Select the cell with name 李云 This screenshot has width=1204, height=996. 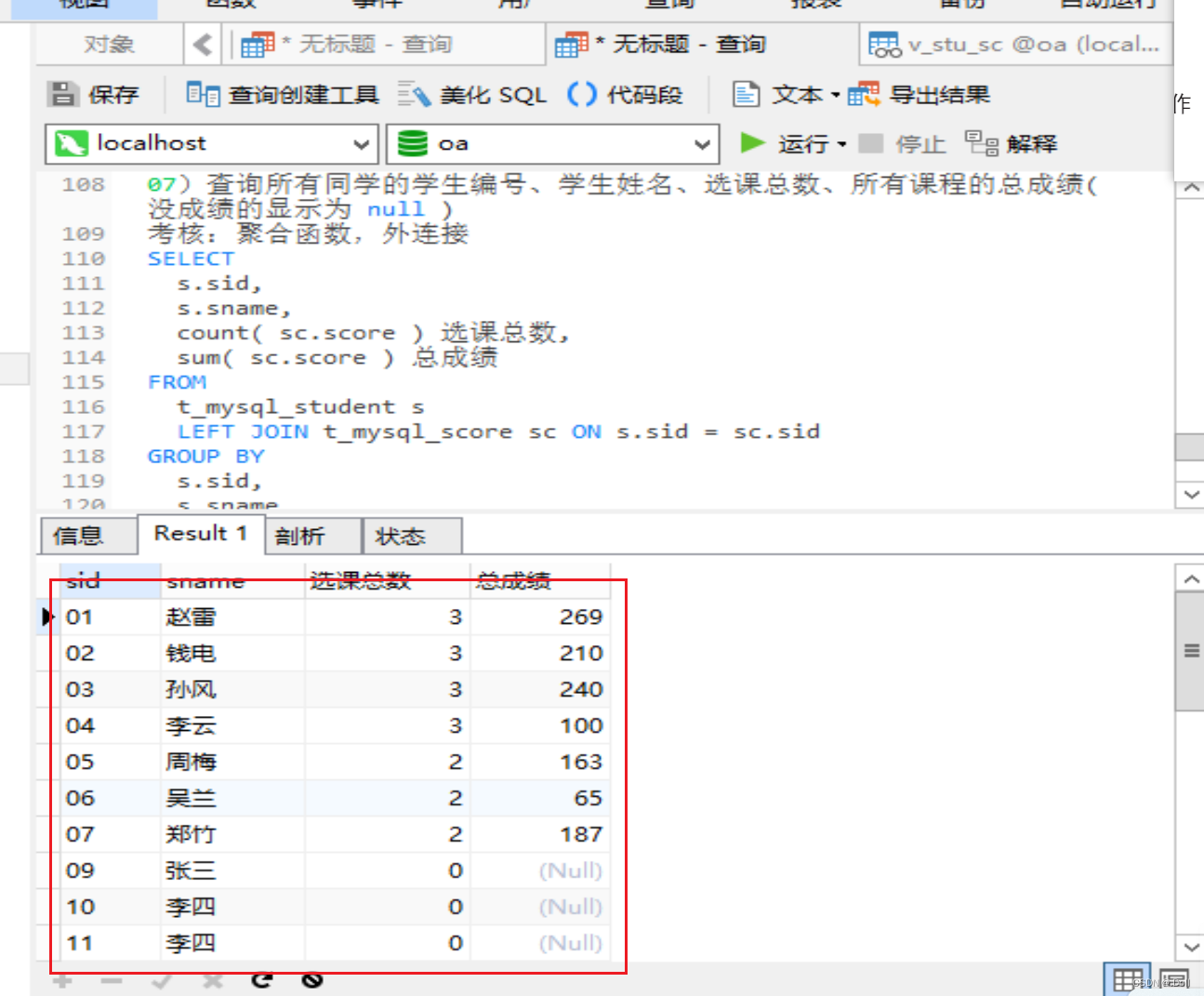tap(232, 725)
